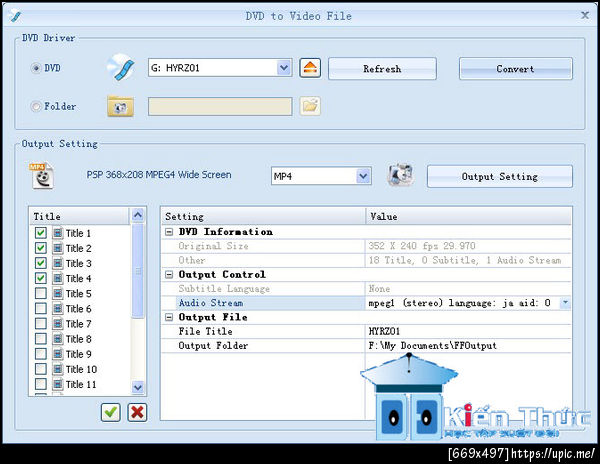This screenshot has height=464, width=600.
Task: Select the DVD radio button
Action: click(x=36, y=68)
